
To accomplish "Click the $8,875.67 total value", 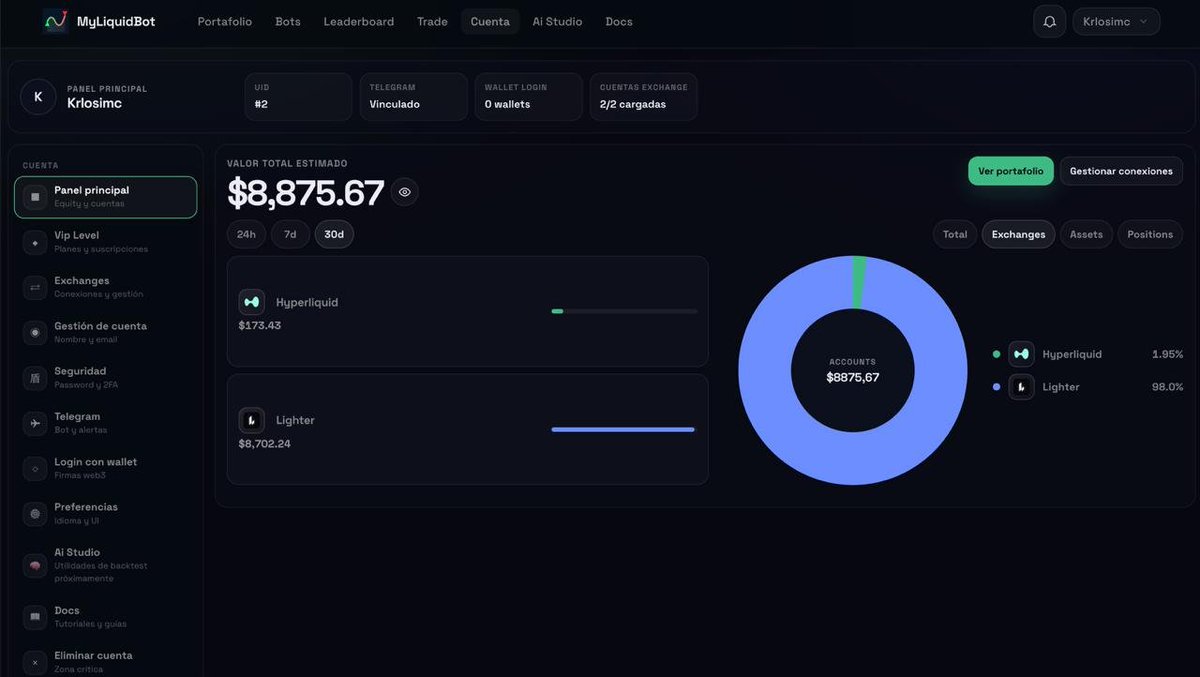I will 306,193.
